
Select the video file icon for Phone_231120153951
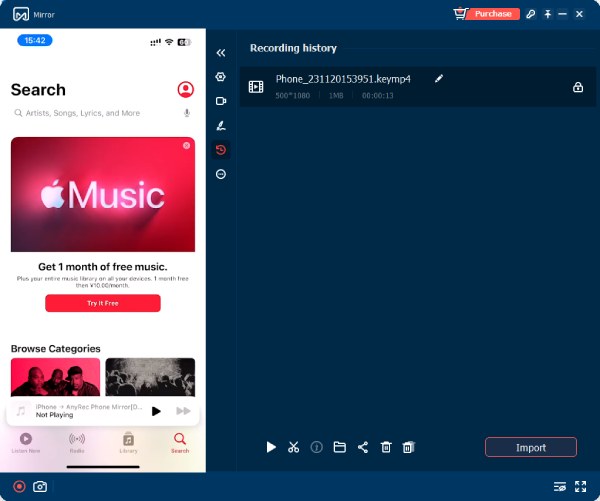256,87
